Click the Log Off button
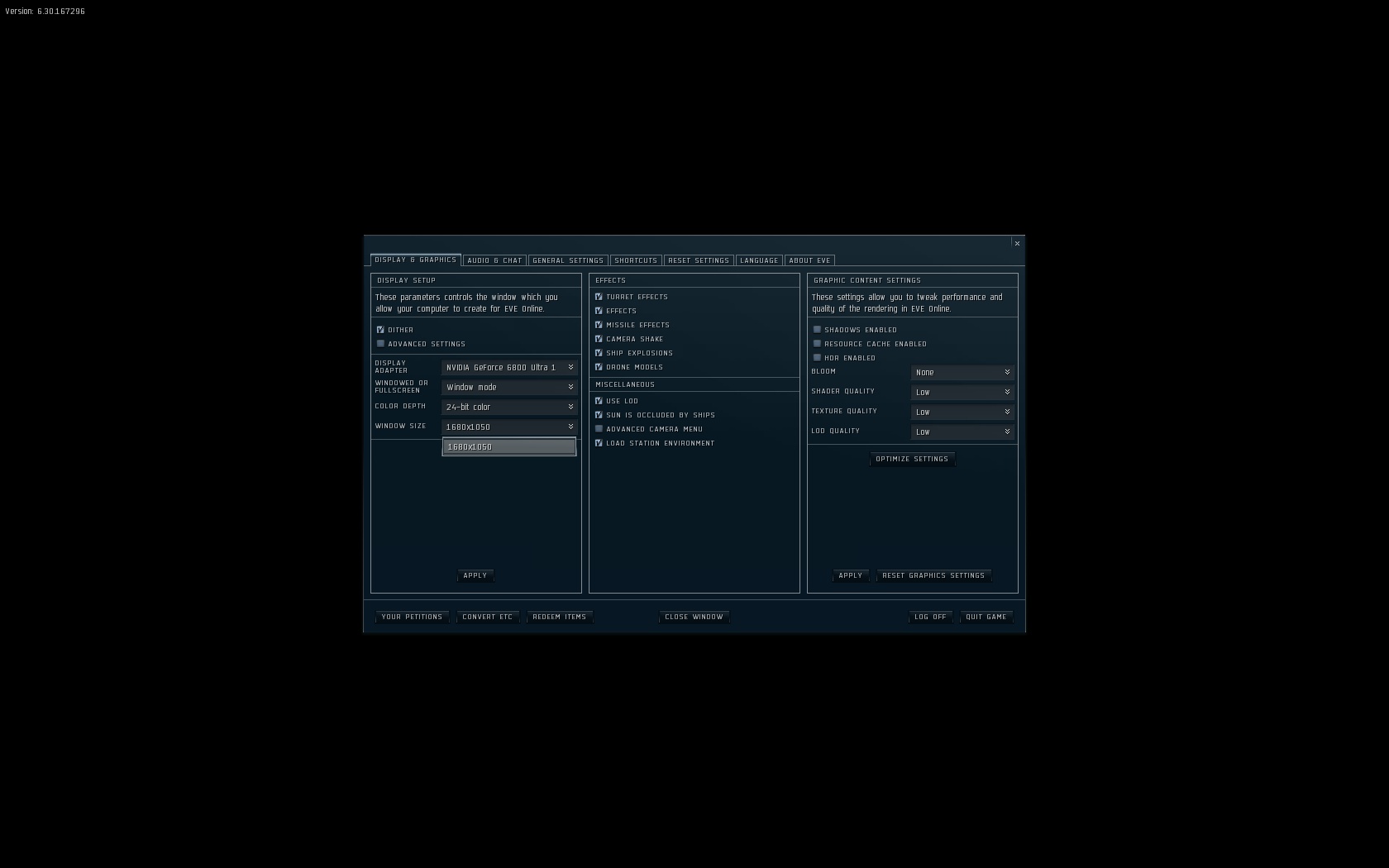Viewport: 1389px width, 868px height. pos(930,618)
